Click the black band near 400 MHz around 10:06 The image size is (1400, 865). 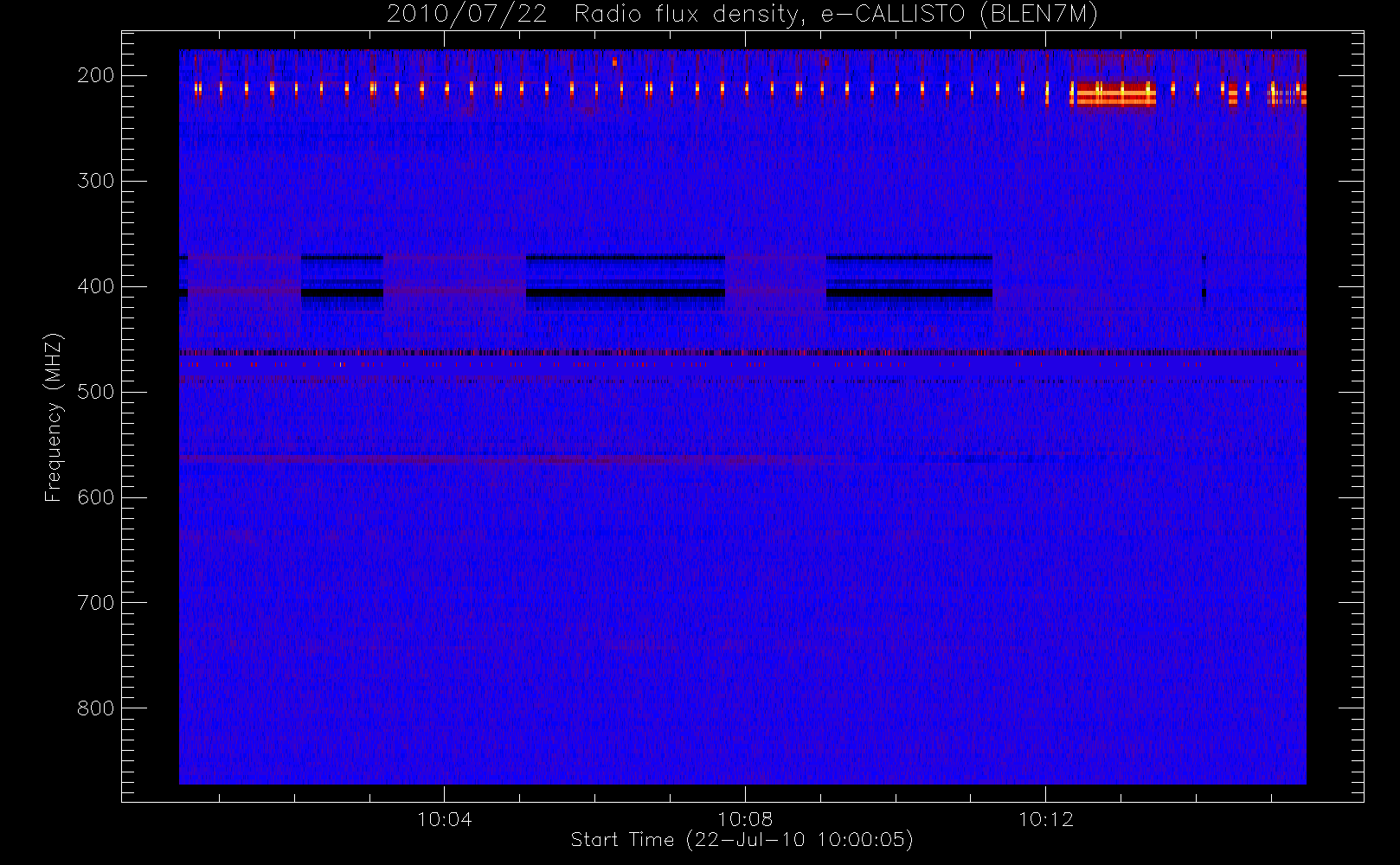click(x=625, y=293)
